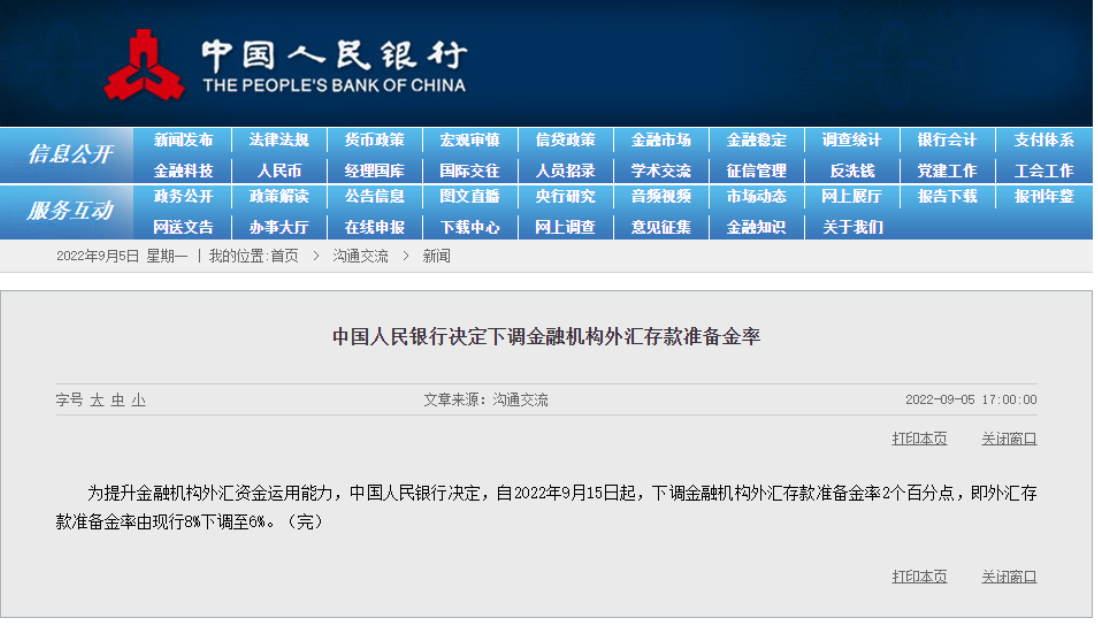The width and height of the screenshot is (1098, 644).
Task: Open the 工会工作 link
Action: [1043, 171]
